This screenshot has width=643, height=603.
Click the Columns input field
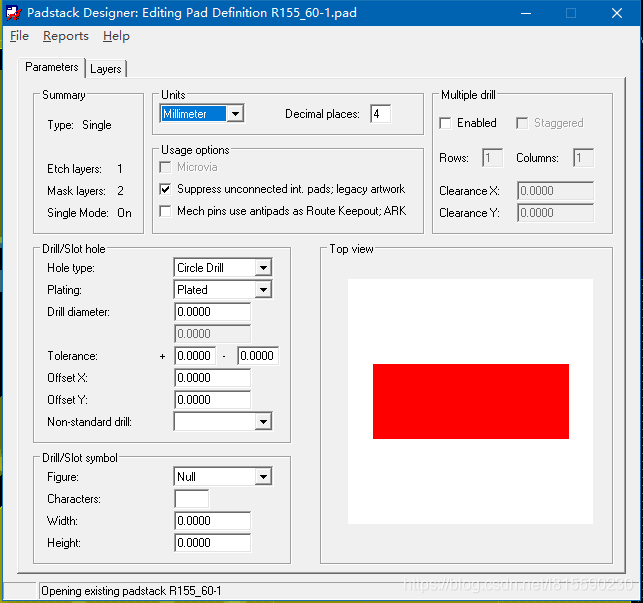point(584,158)
